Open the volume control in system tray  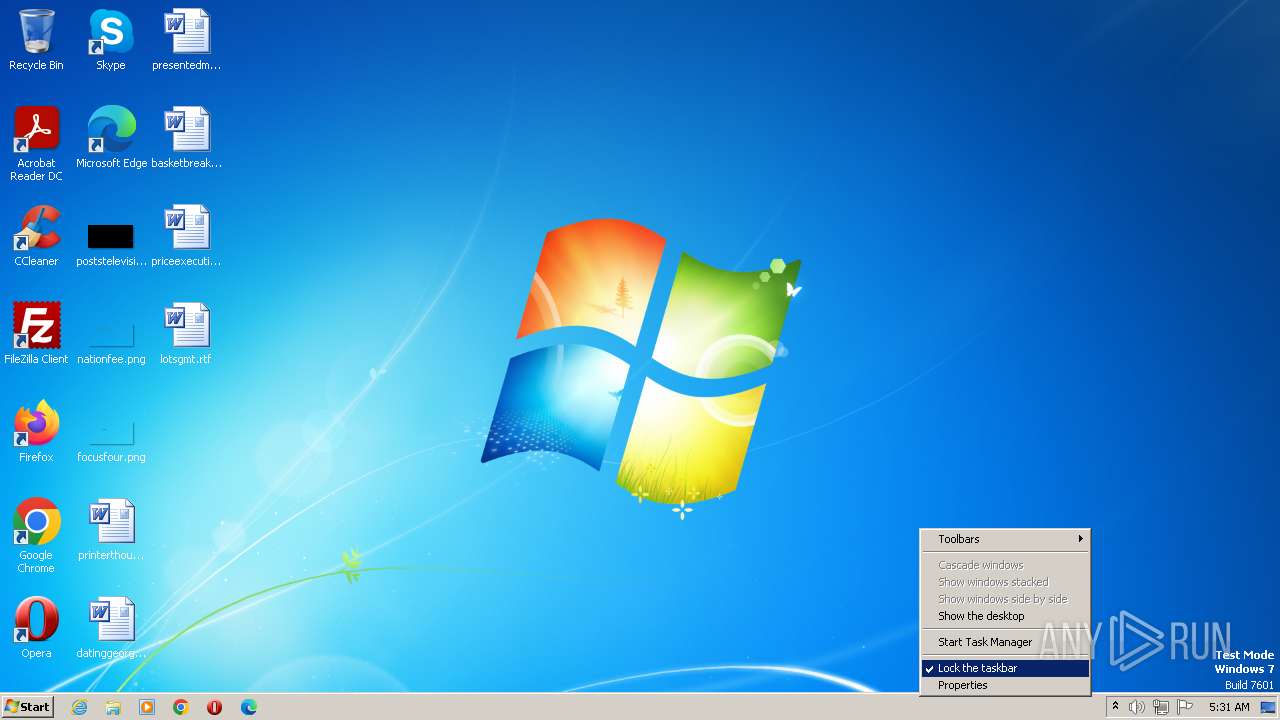[1137, 707]
